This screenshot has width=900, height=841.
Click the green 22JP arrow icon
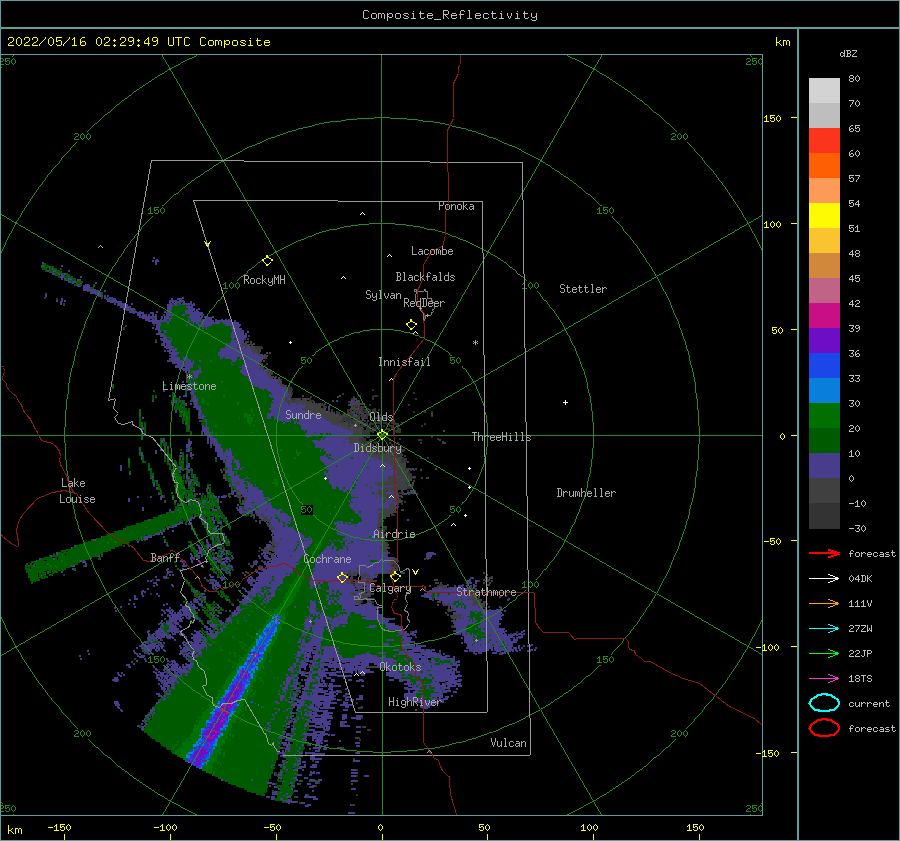(x=824, y=653)
